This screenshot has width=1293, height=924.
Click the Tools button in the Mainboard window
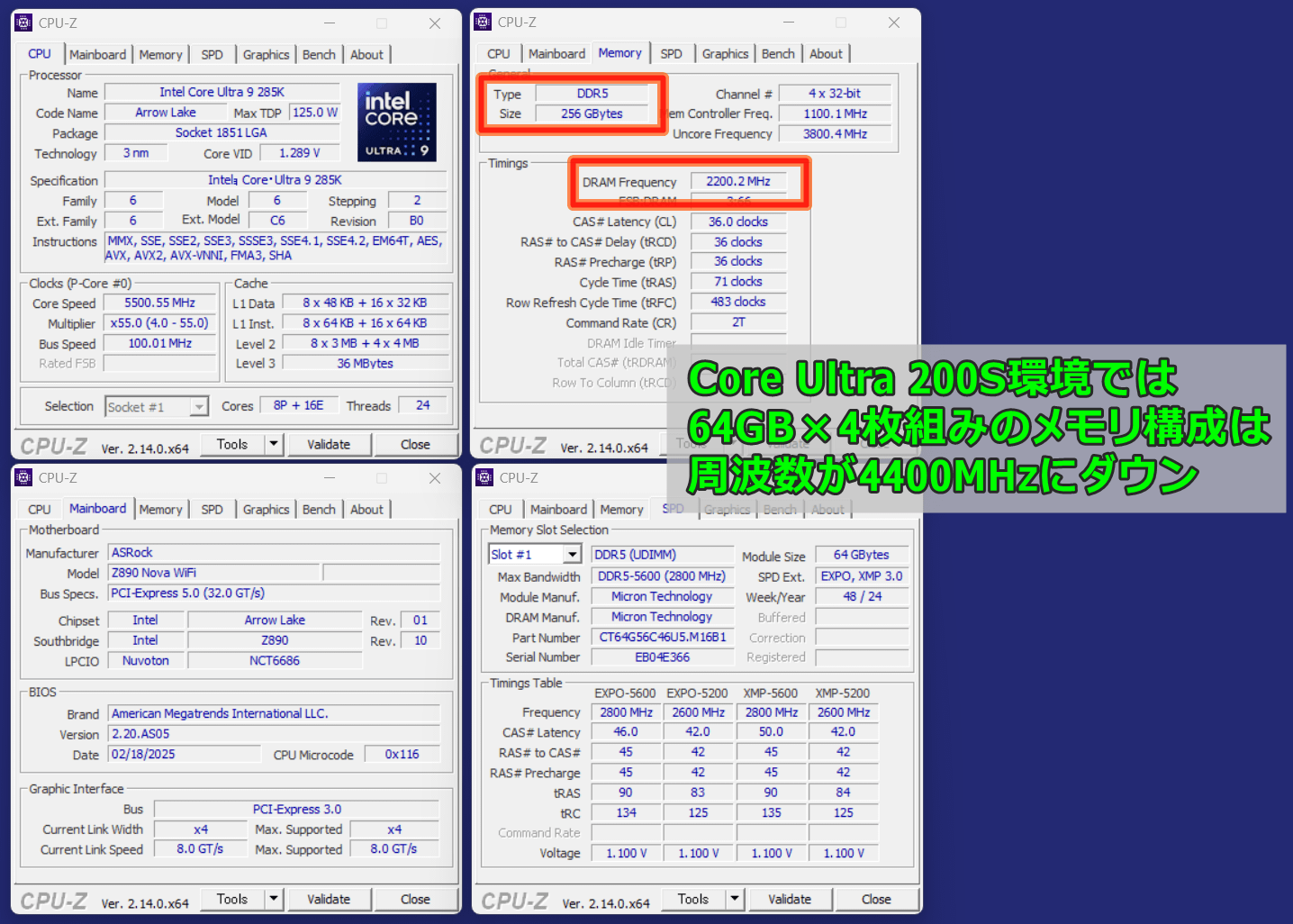[x=232, y=899]
